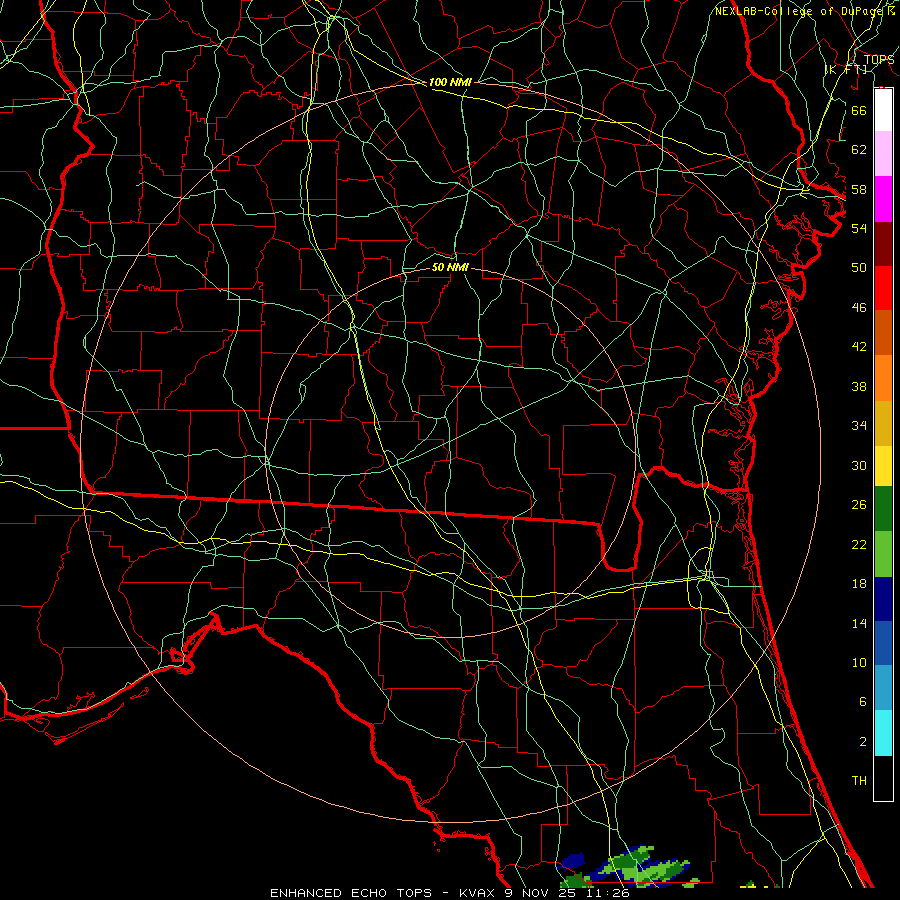The width and height of the screenshot is (900, 900).
Task: Click the bright orange legend swatch
Action: [883, 378]
